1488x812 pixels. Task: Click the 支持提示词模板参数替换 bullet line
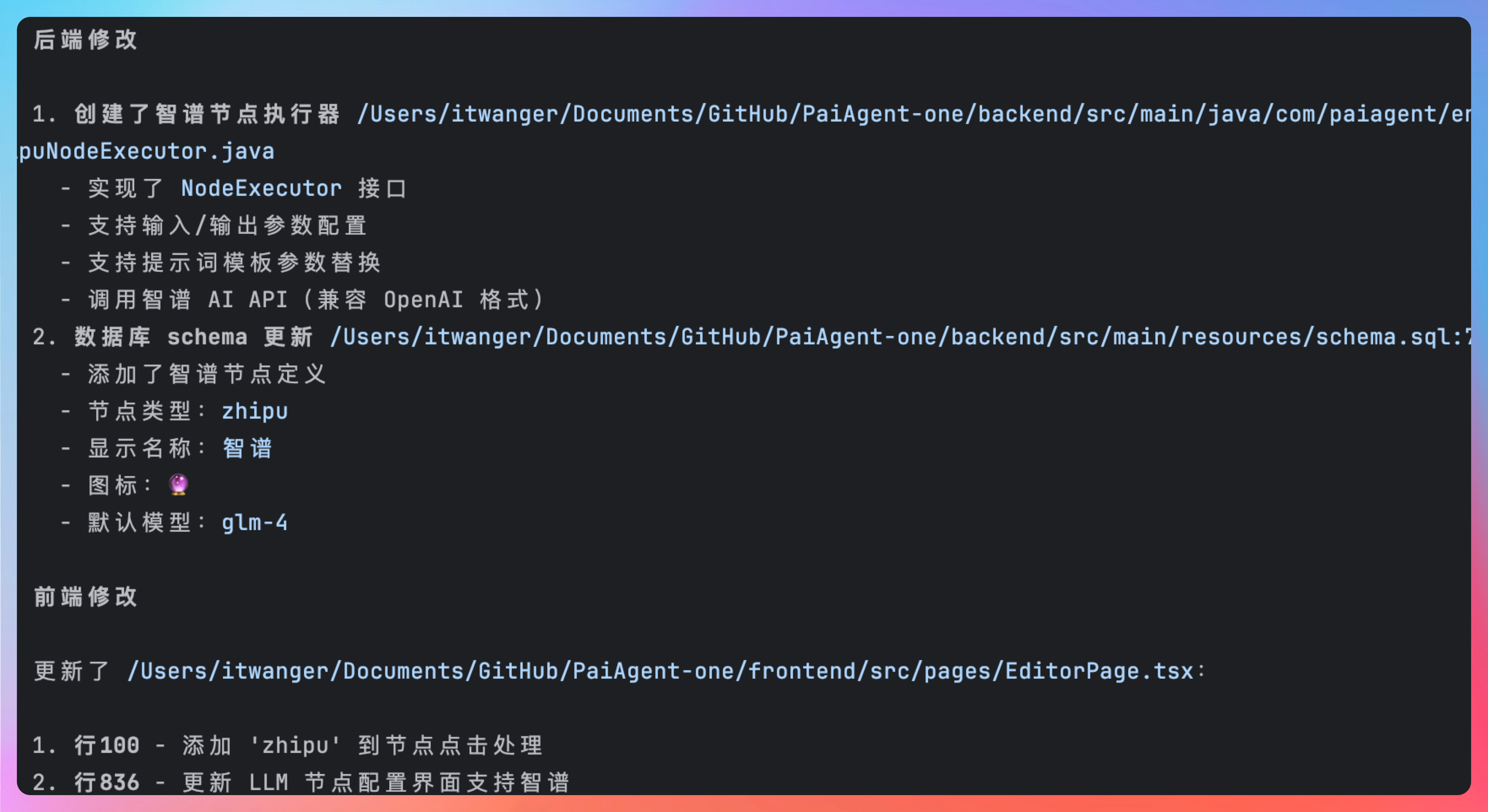click(234, 263)
